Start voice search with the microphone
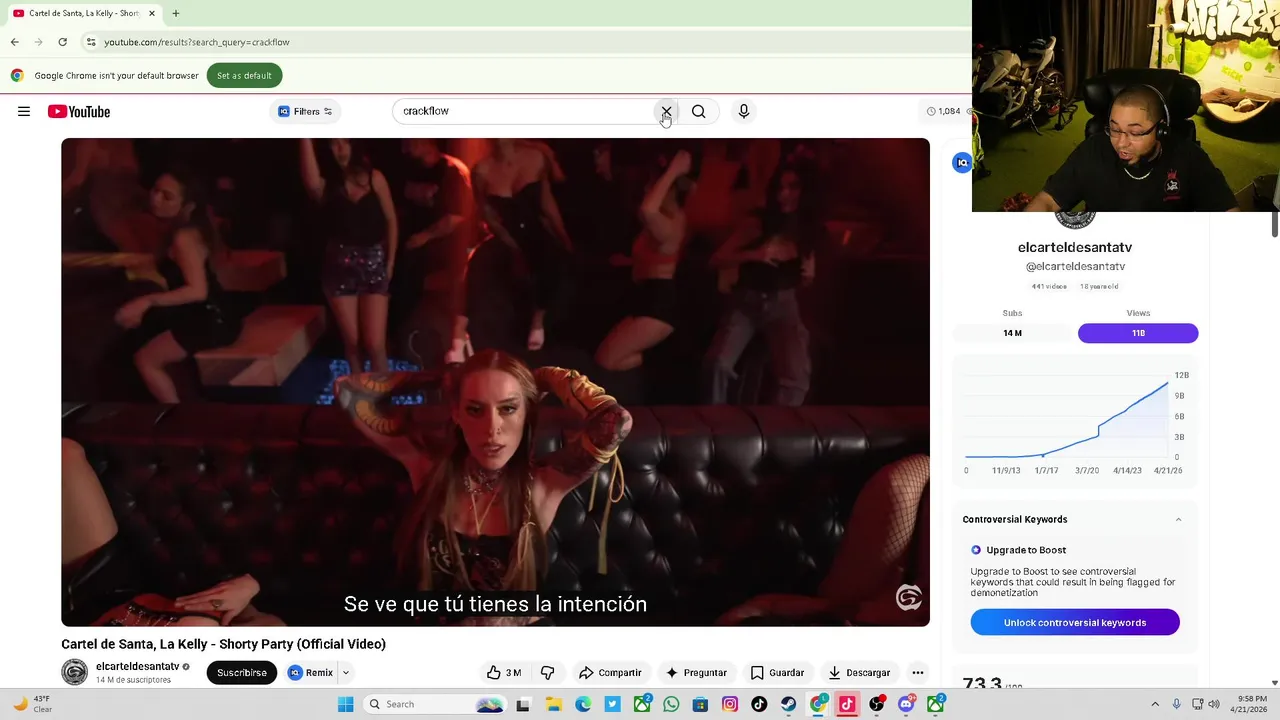1280x720 pixels. [x=743, y=111]
